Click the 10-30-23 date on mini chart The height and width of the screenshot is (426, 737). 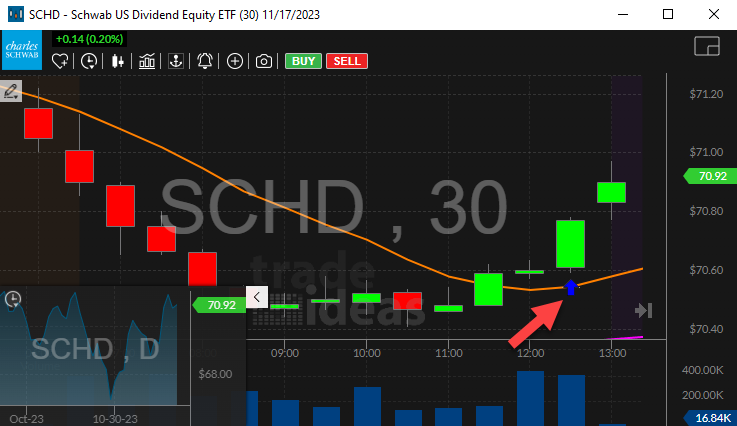click(115, 418)
